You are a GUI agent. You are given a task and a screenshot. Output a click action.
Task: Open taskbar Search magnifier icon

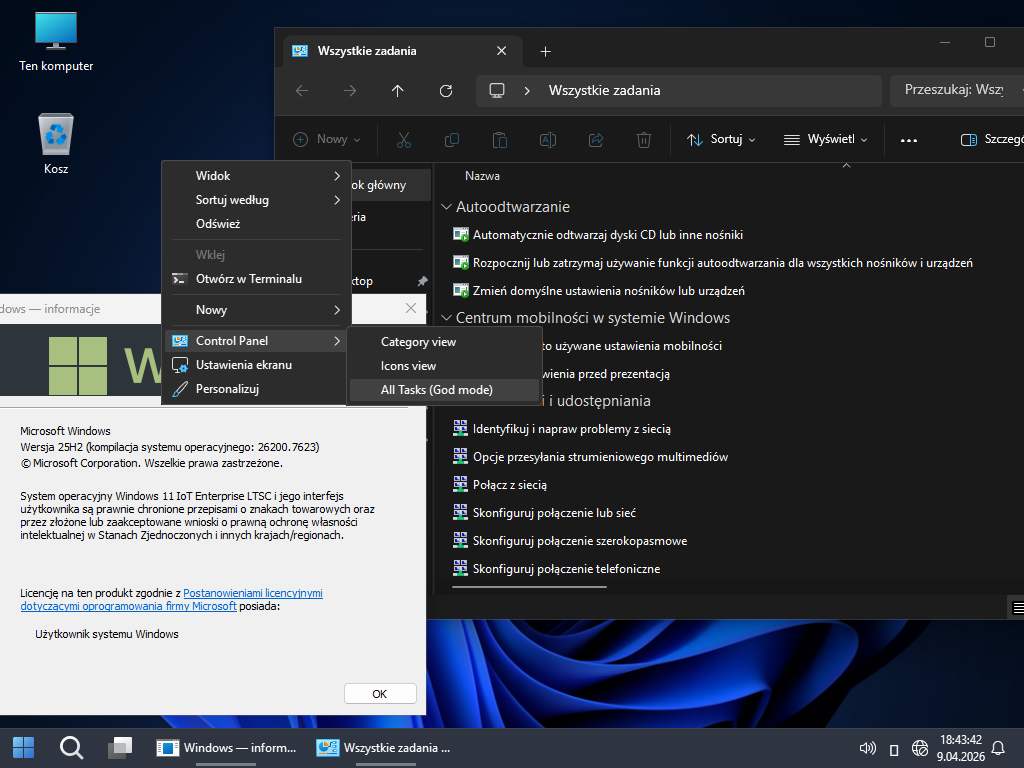[x=71, y=747]
